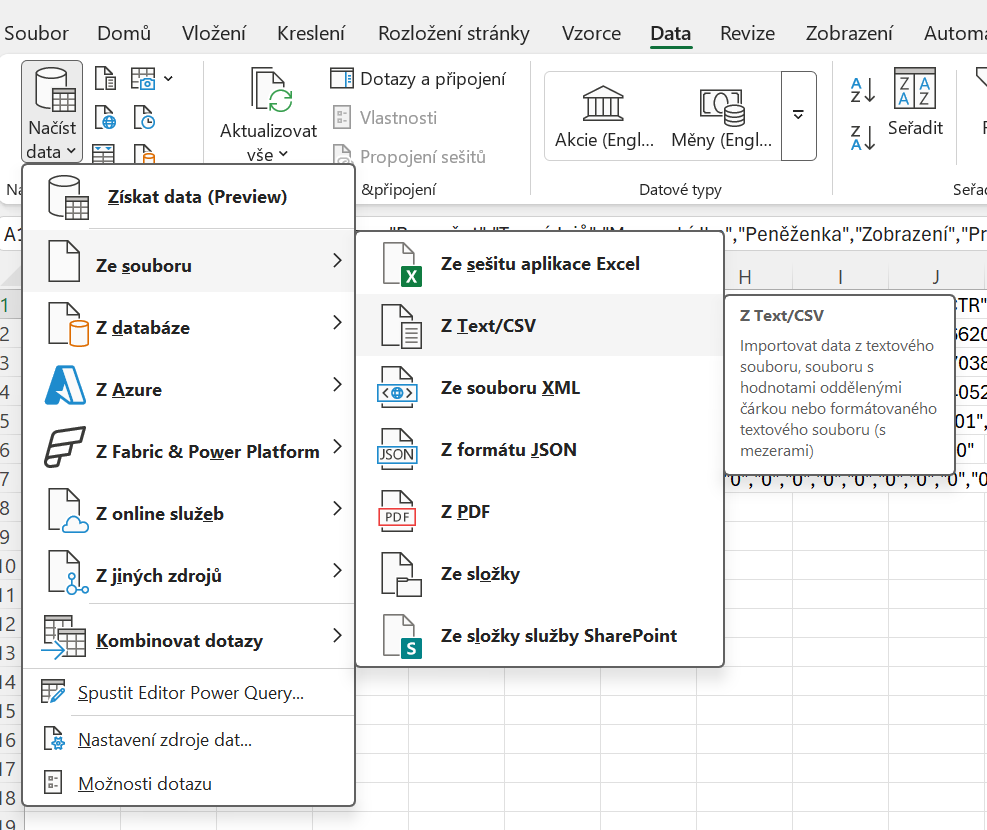Choose Ze složky služby SharePoint

pos(540,636)
